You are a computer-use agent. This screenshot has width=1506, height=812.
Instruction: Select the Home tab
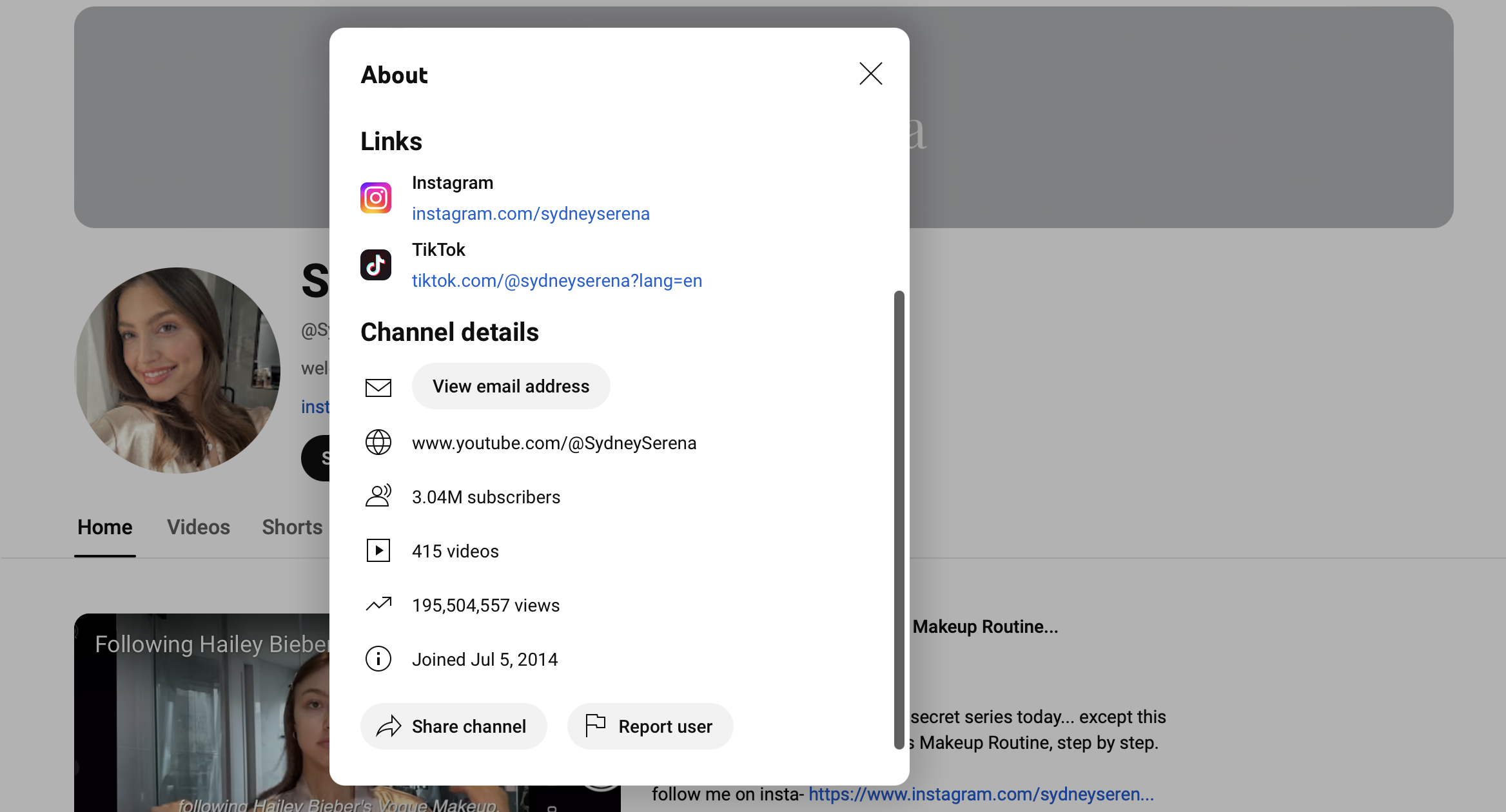tap(105, 527)
